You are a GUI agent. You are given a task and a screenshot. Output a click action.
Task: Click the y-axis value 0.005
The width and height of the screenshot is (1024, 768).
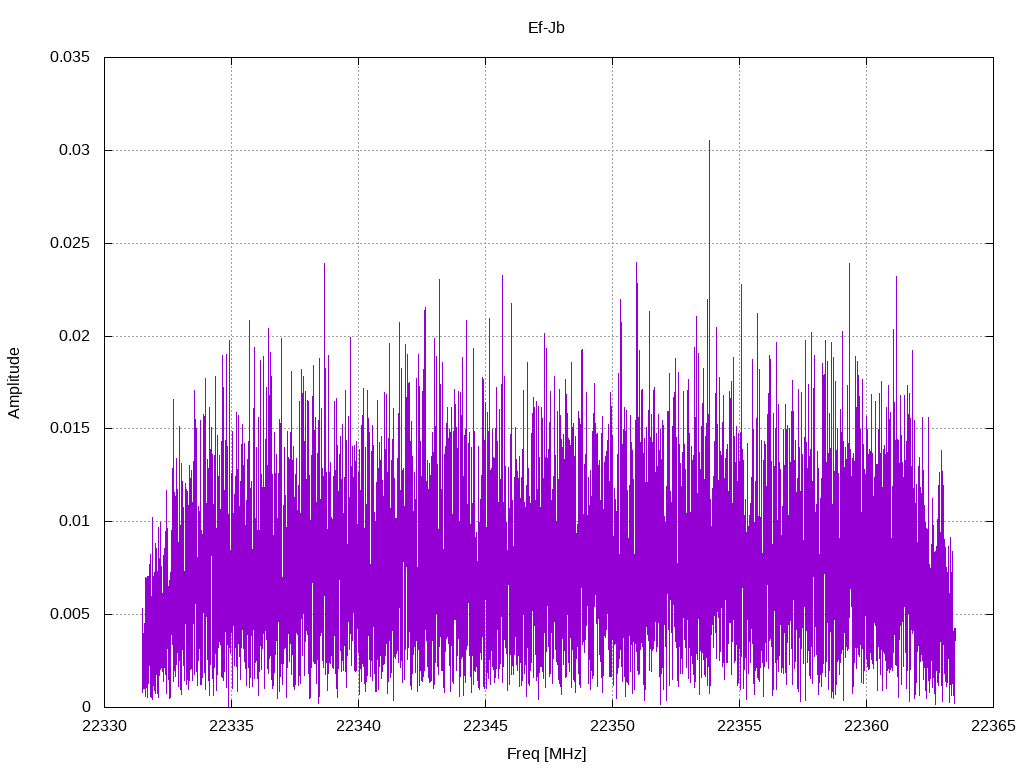[x=70, y=614]
